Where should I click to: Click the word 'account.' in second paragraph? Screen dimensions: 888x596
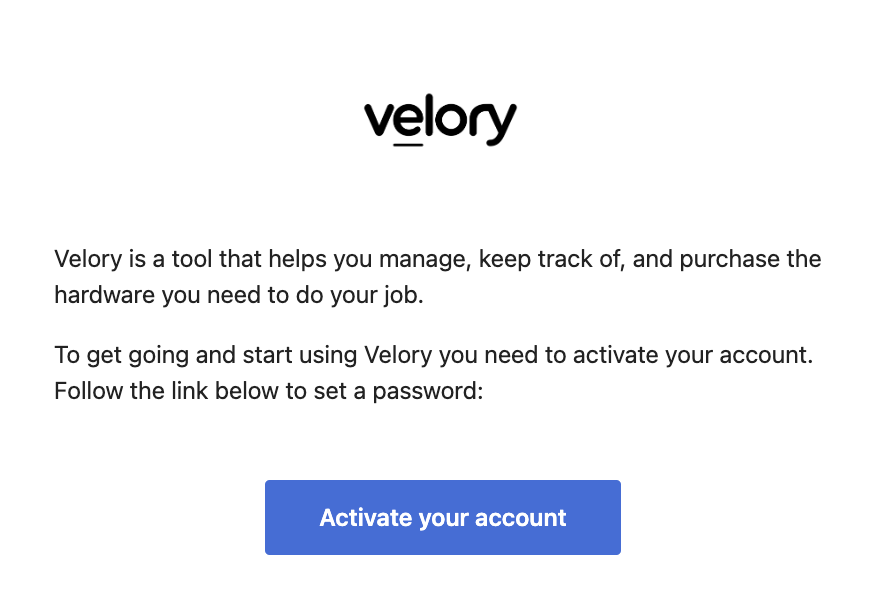(766, 355)
